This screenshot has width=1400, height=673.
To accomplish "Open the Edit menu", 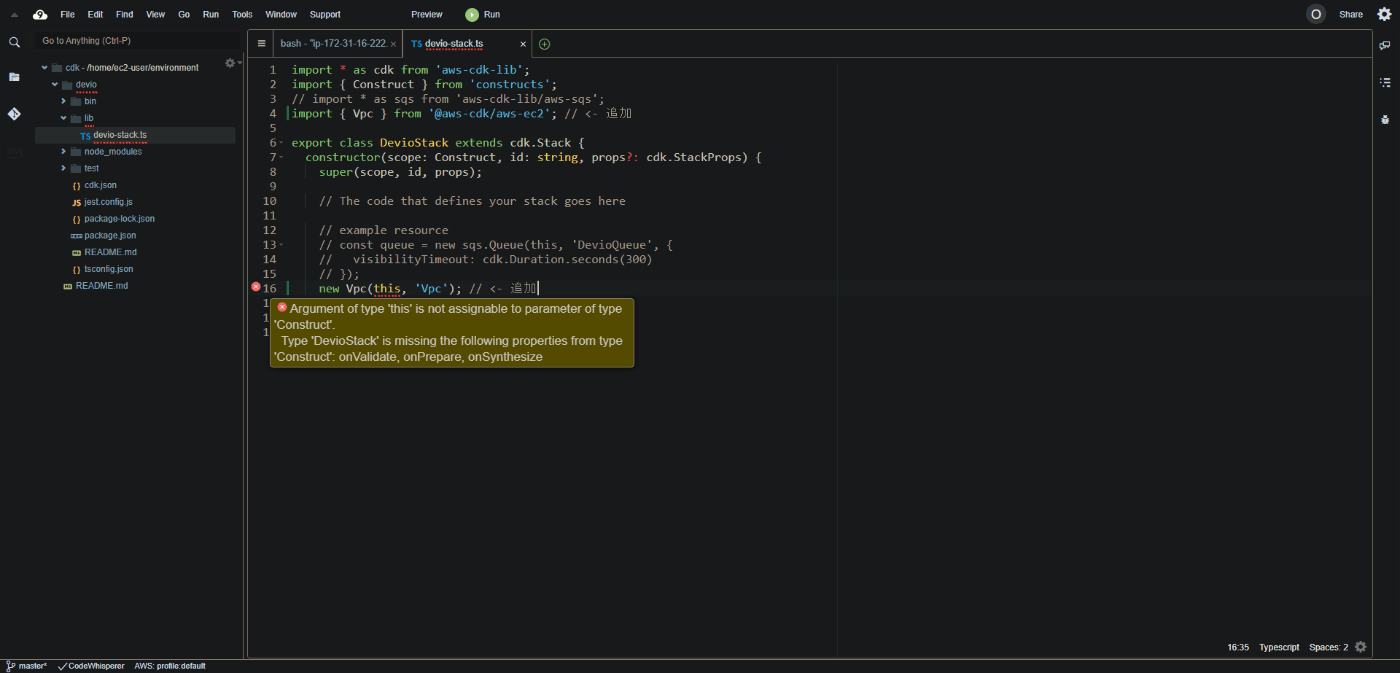I will tap(95, 15).
